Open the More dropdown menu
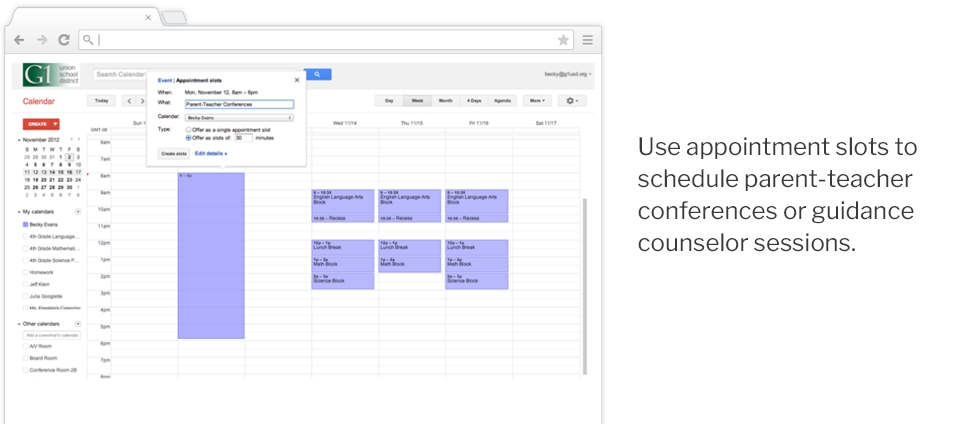Screen dimensions: 953x424 537,101
